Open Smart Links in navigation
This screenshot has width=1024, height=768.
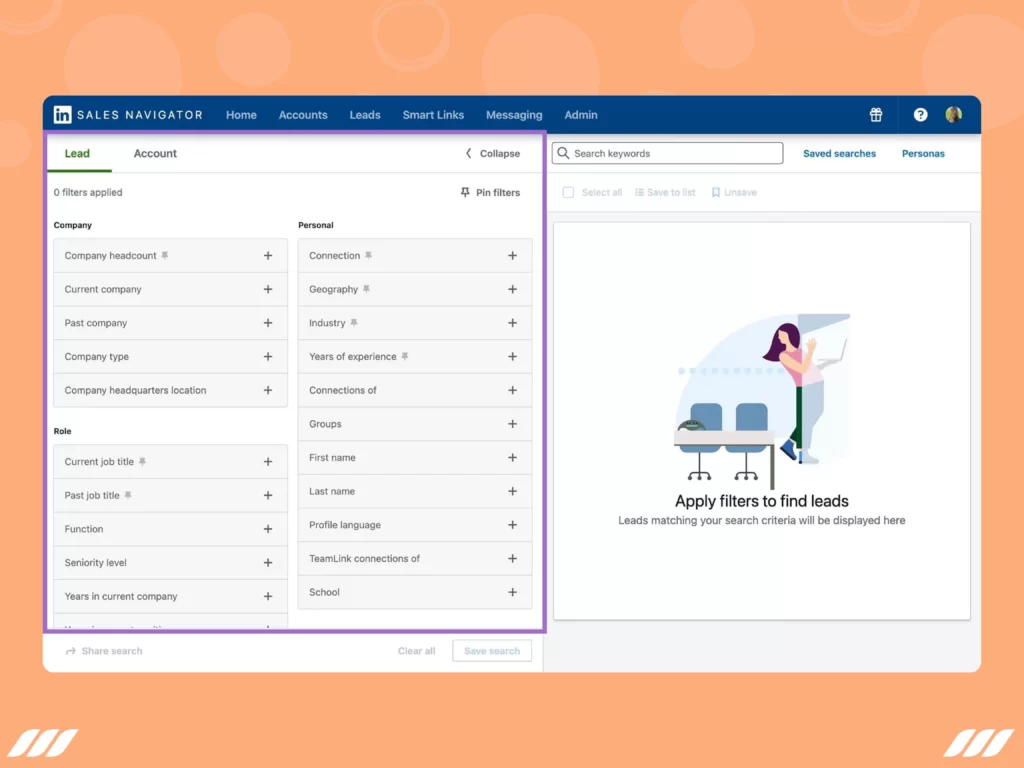point(433,115)
